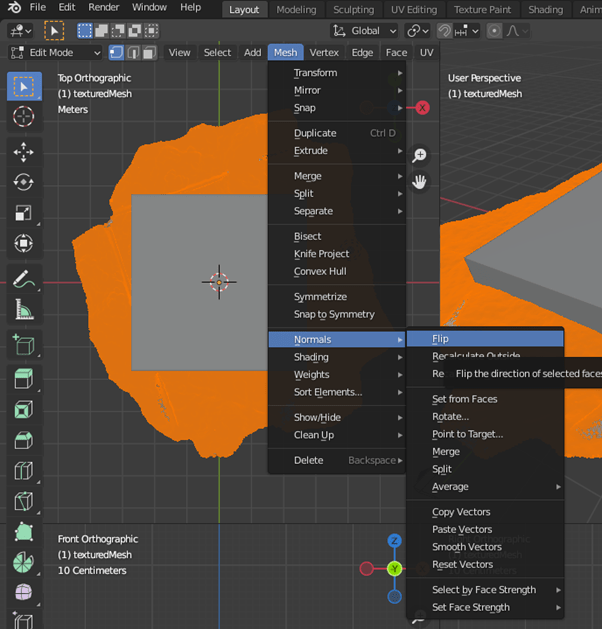Click the Bevel tool icon
Viewport: 602px width, 629px height.
coord(23,440)
